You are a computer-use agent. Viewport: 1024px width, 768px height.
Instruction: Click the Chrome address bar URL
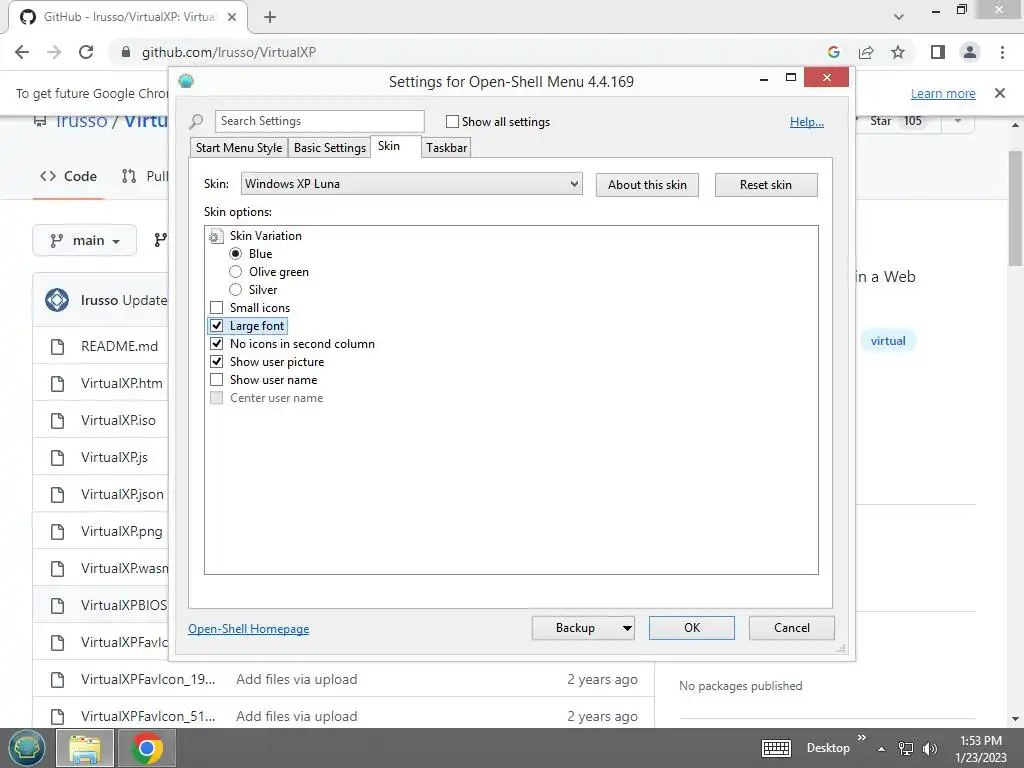(x=229, y=52)
